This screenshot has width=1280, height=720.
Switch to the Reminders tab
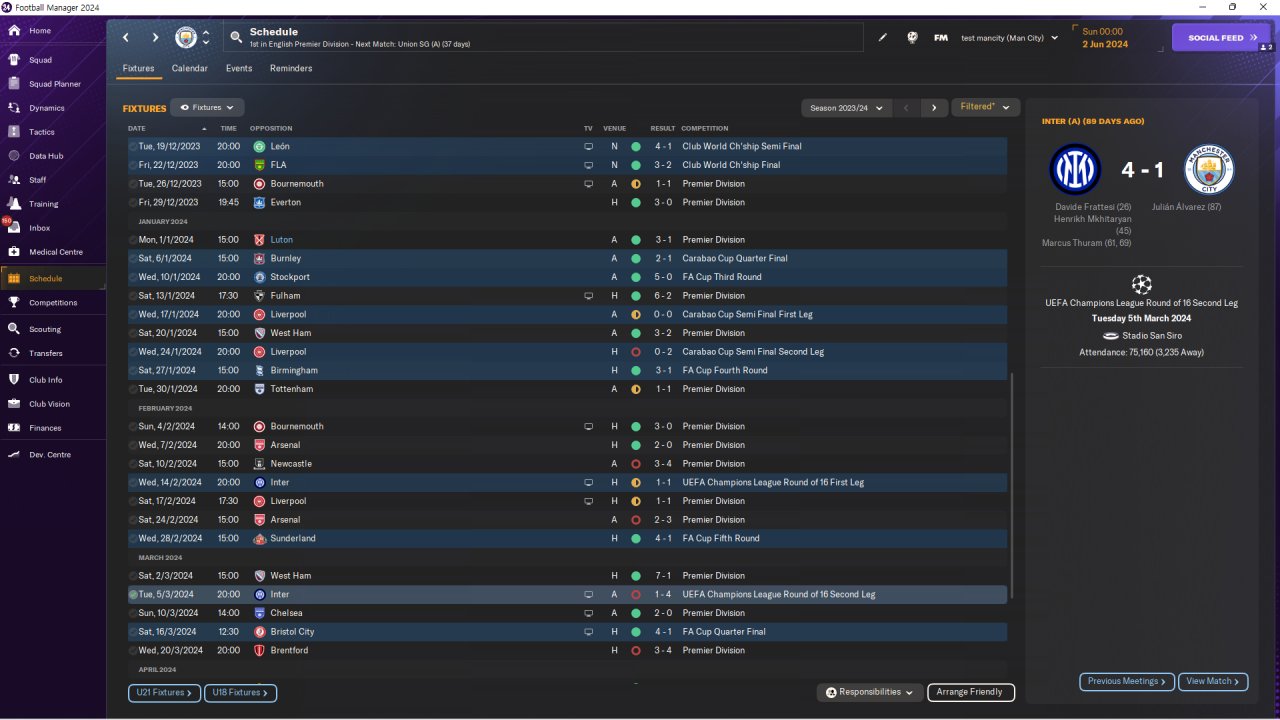pos(291,69)
